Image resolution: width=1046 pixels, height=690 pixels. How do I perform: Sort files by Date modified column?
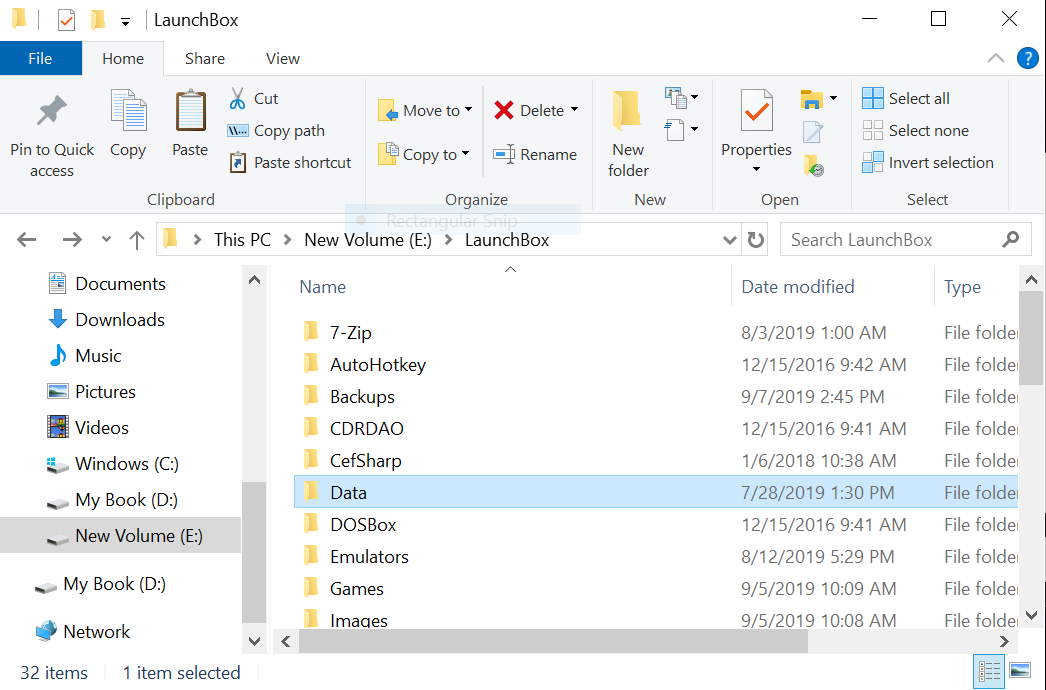tap(798, 287)
